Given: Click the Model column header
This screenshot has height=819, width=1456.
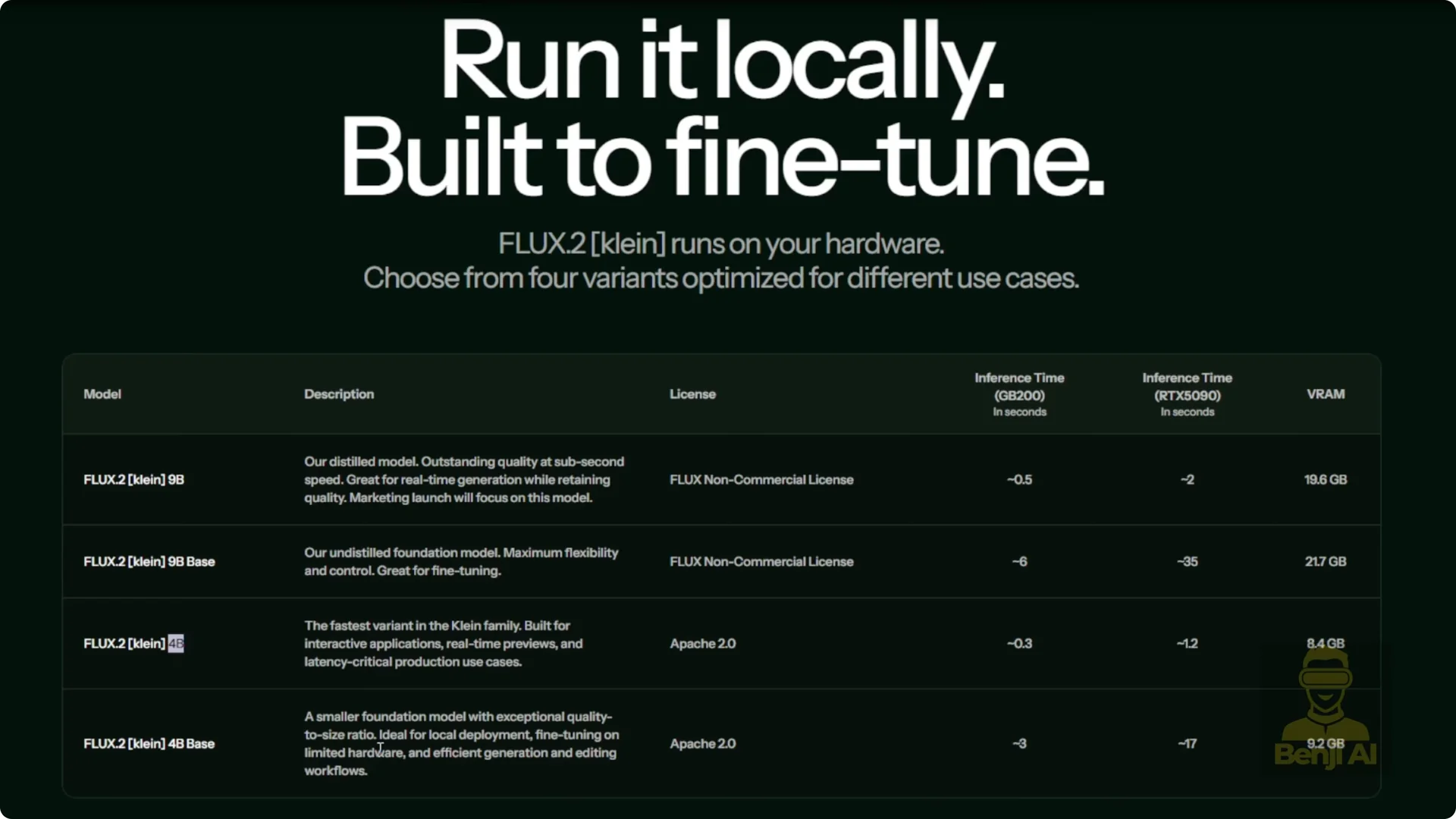Looking at the screenshot, I should pyautogui.click(x=102, y=394).
